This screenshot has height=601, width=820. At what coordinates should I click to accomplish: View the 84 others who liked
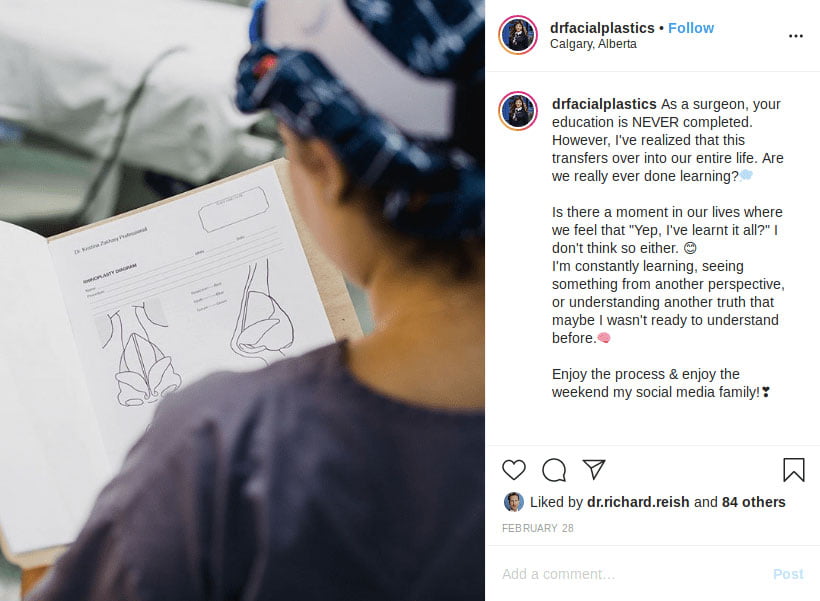tap(754, 502)
